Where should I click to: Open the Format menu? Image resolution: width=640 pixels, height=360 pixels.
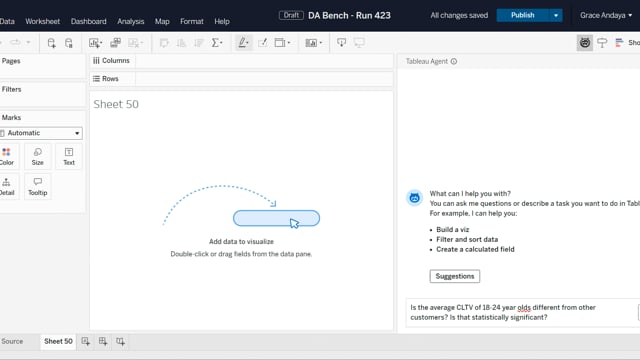[192, 21]
